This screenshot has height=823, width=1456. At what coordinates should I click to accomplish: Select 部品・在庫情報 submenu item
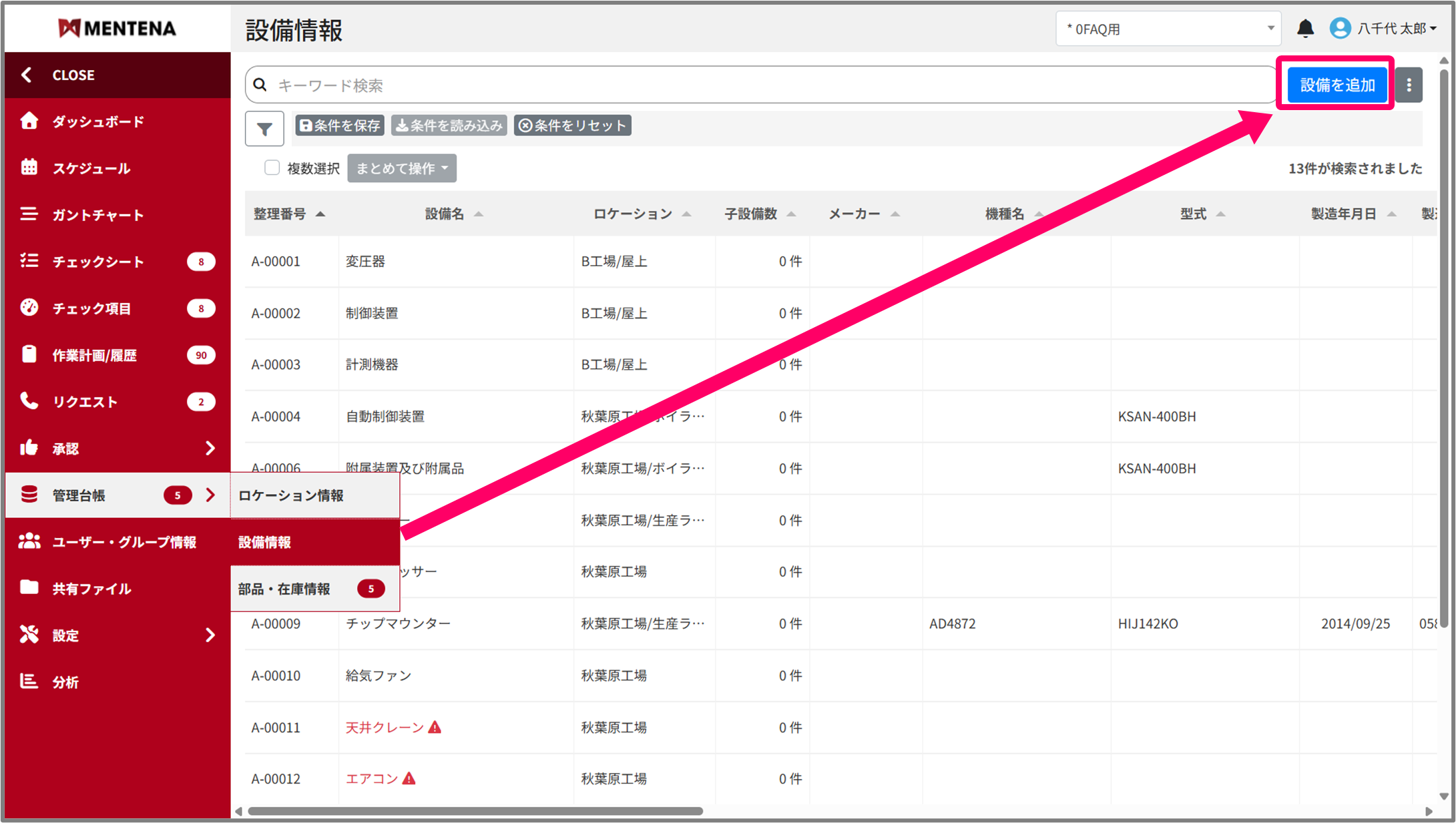point(284,589)
